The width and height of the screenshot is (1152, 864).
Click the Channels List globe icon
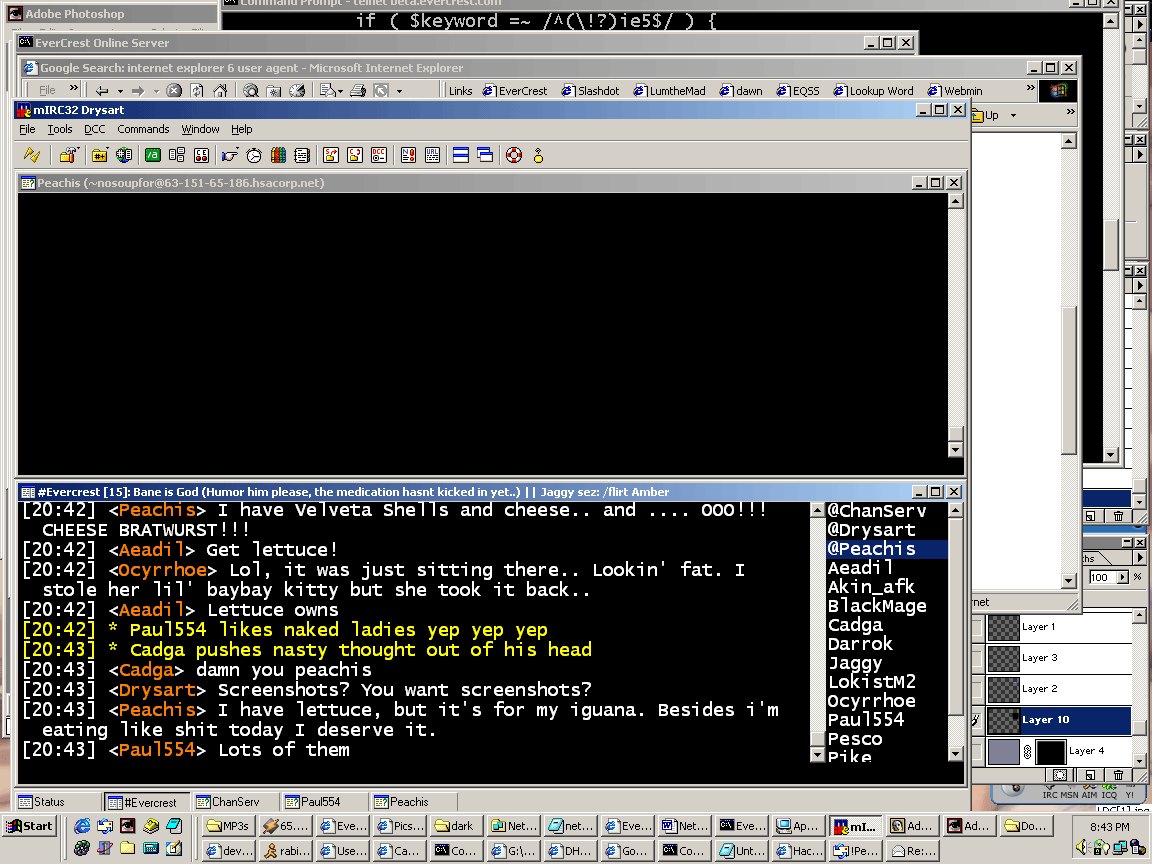coord(124,155)
